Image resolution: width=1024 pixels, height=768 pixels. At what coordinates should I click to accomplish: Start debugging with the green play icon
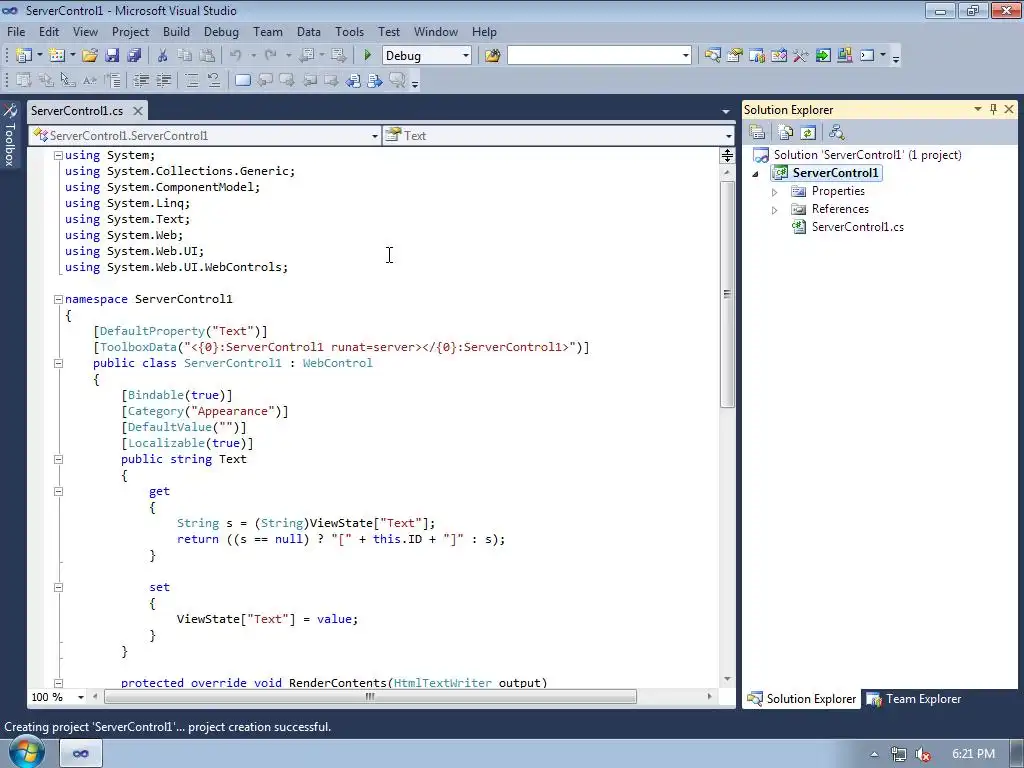click(x=368, y=56)
